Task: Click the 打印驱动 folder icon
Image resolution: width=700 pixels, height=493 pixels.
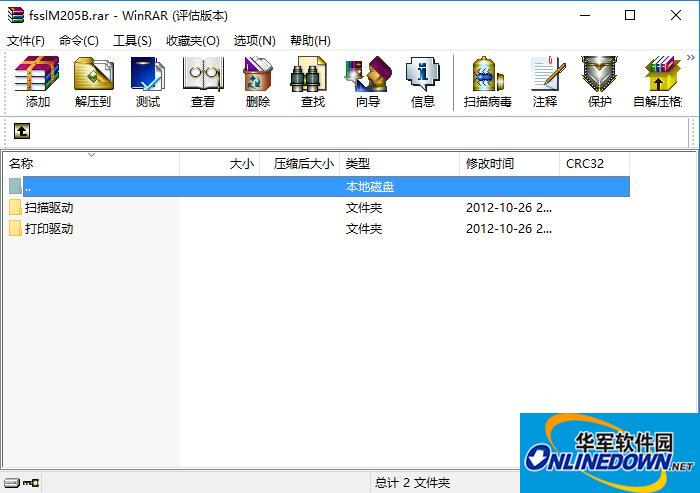Action: click(x=15, y=229)
